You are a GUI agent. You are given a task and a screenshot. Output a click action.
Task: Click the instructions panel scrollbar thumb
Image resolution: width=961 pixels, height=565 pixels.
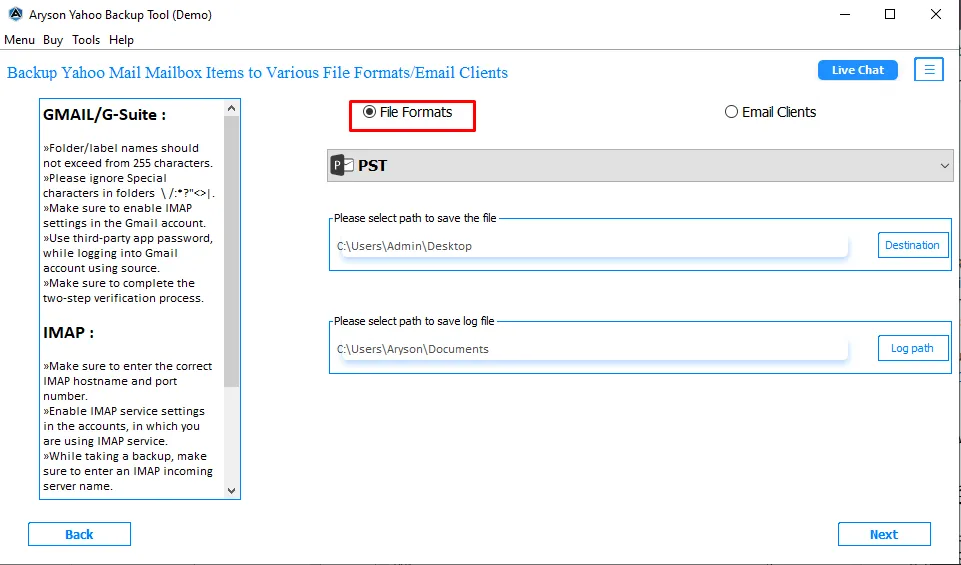click(x=231, y=251)
